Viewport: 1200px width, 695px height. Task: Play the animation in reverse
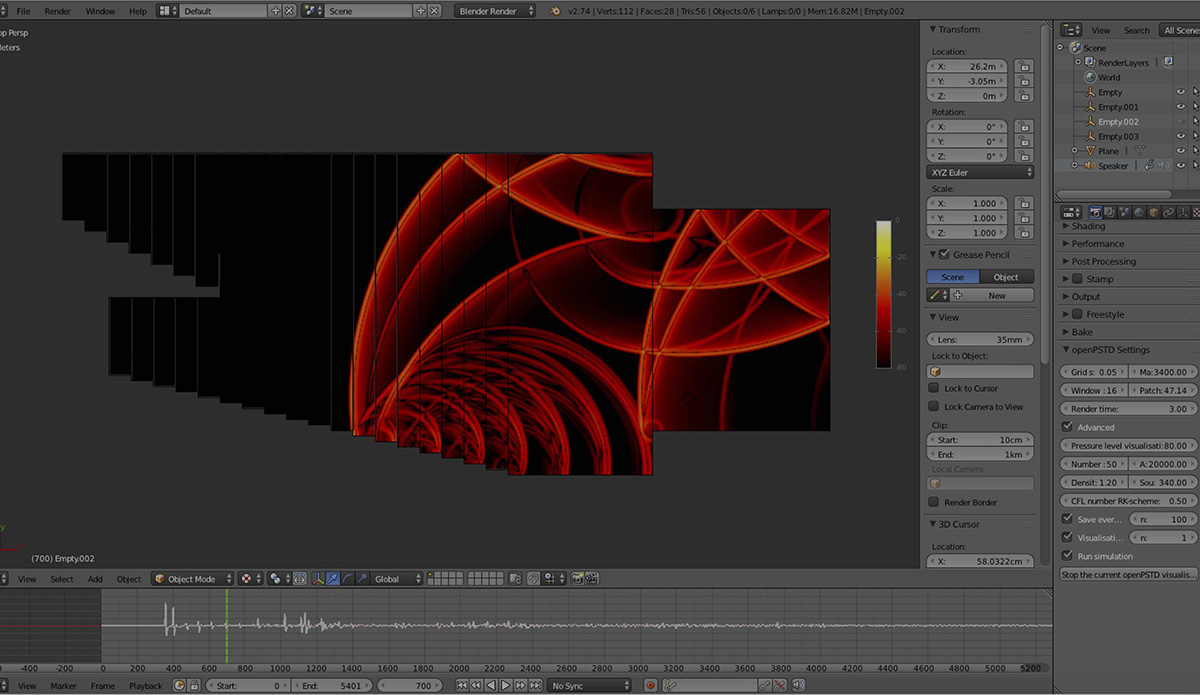pyautogui.click(x=491, y=686)
